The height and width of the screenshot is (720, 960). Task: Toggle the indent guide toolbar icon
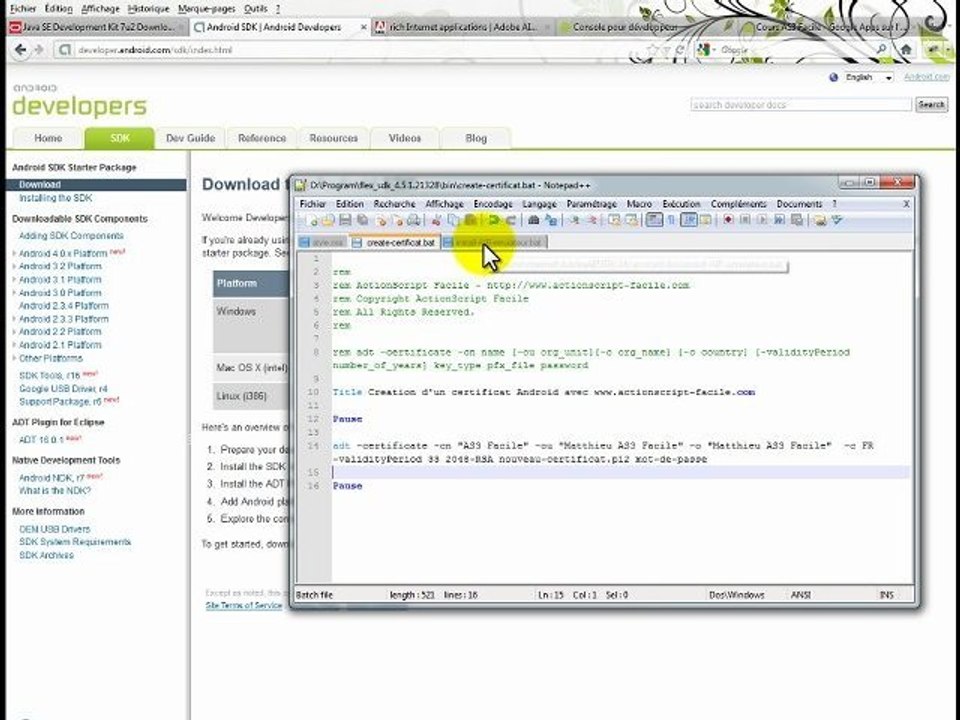pos(689,220)
